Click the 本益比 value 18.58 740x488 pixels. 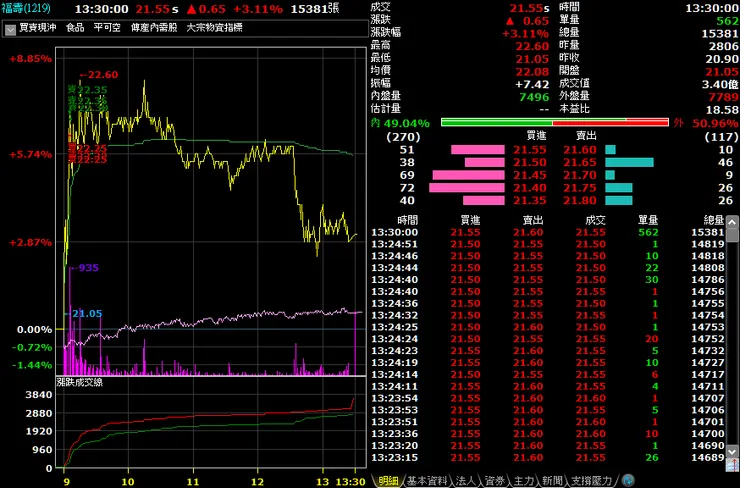722,110
